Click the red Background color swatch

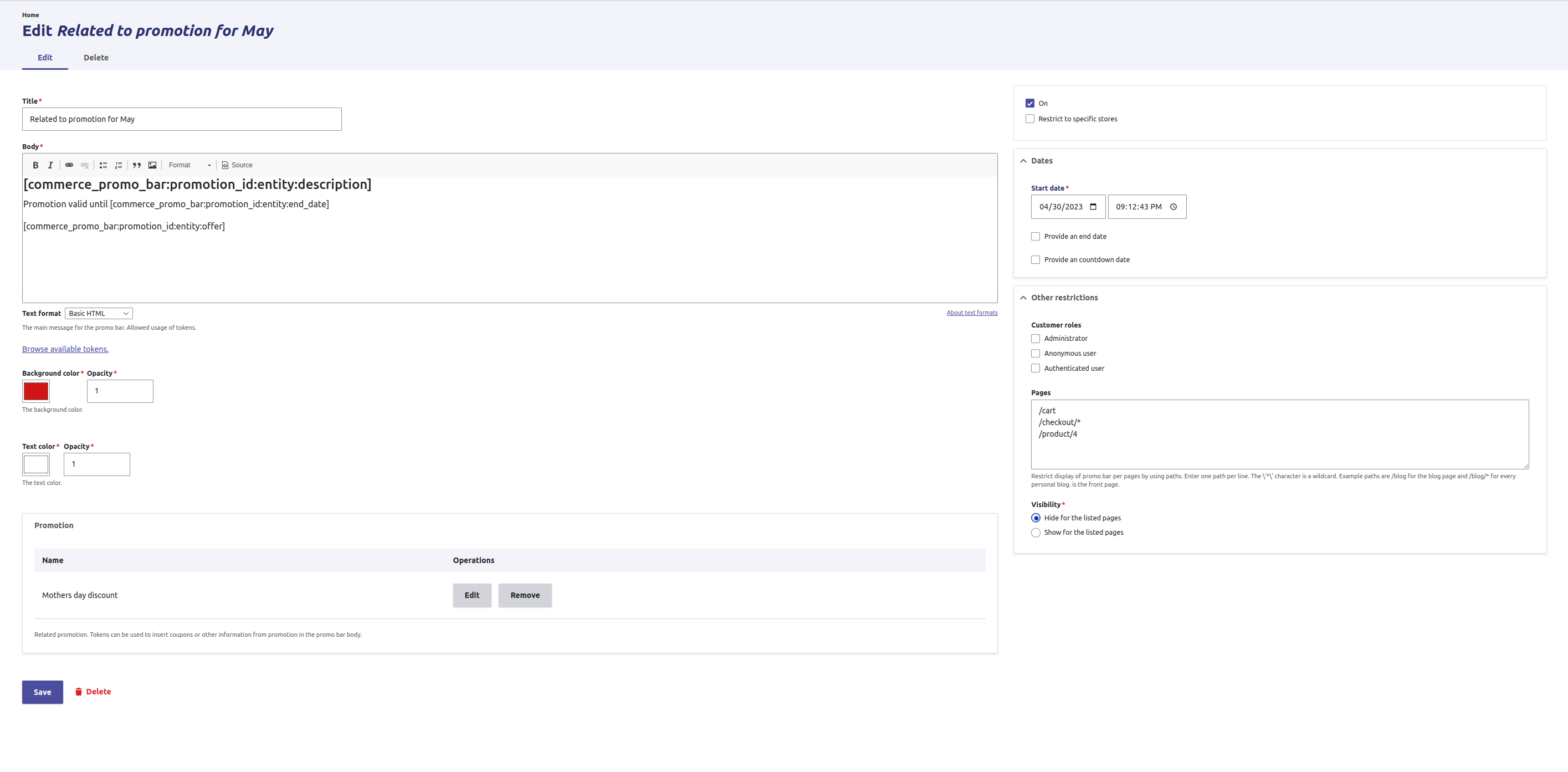(36, 391)
